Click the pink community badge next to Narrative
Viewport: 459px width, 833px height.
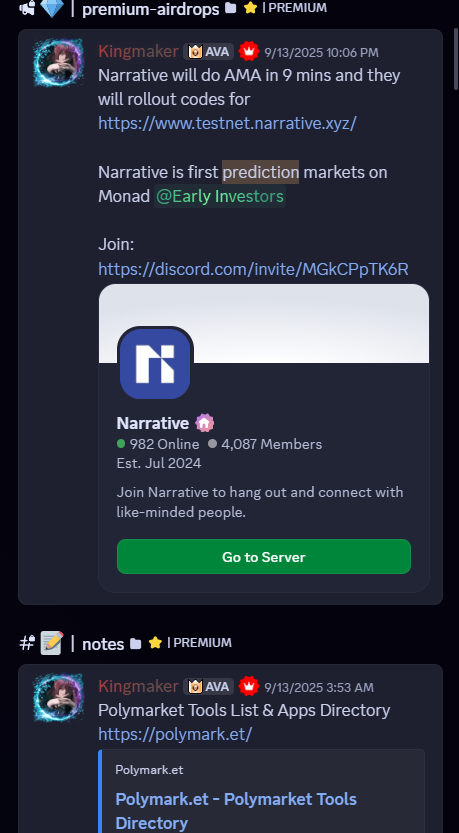coord(205,423)
